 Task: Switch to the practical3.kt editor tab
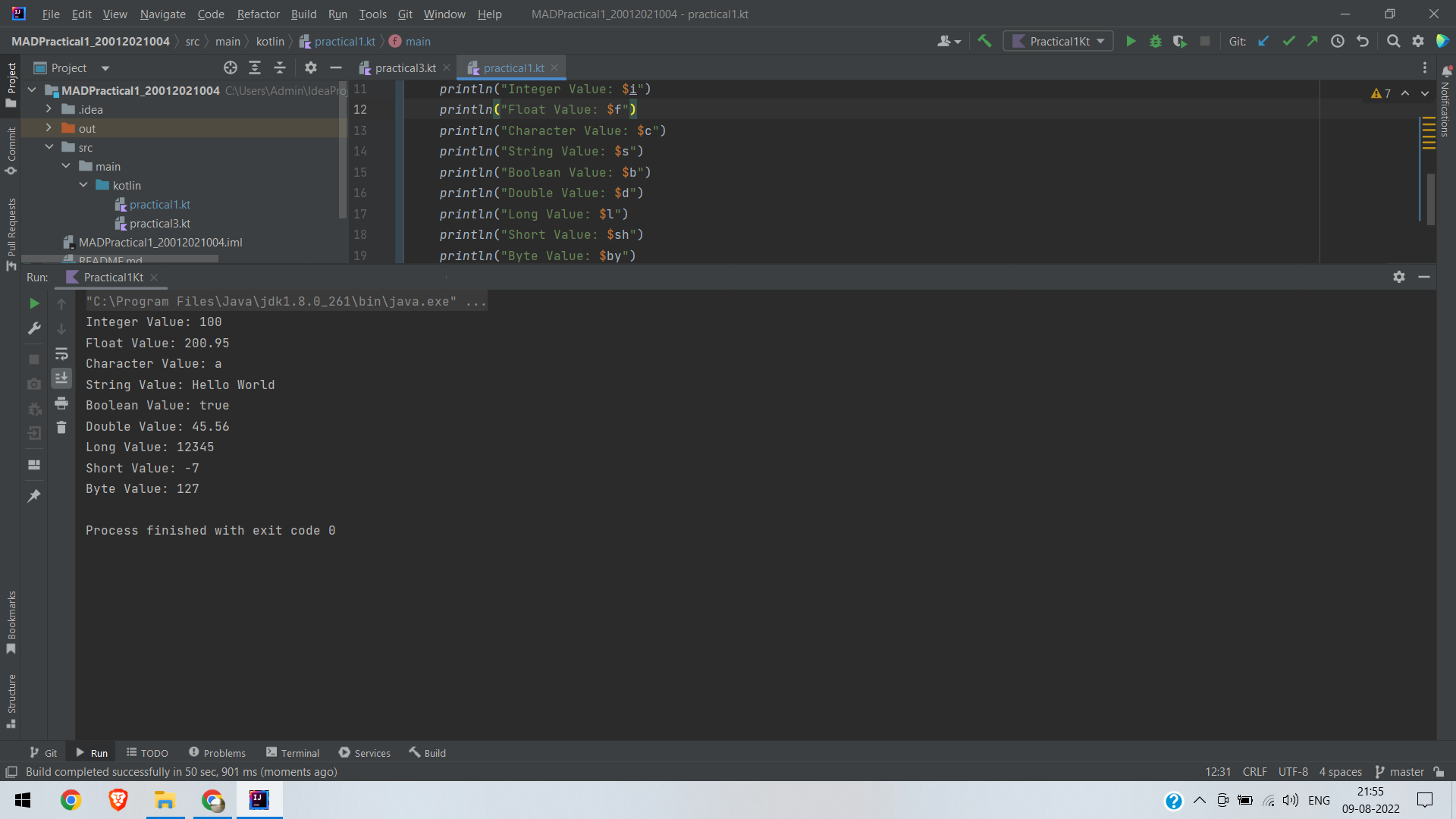tap(405, 67)
